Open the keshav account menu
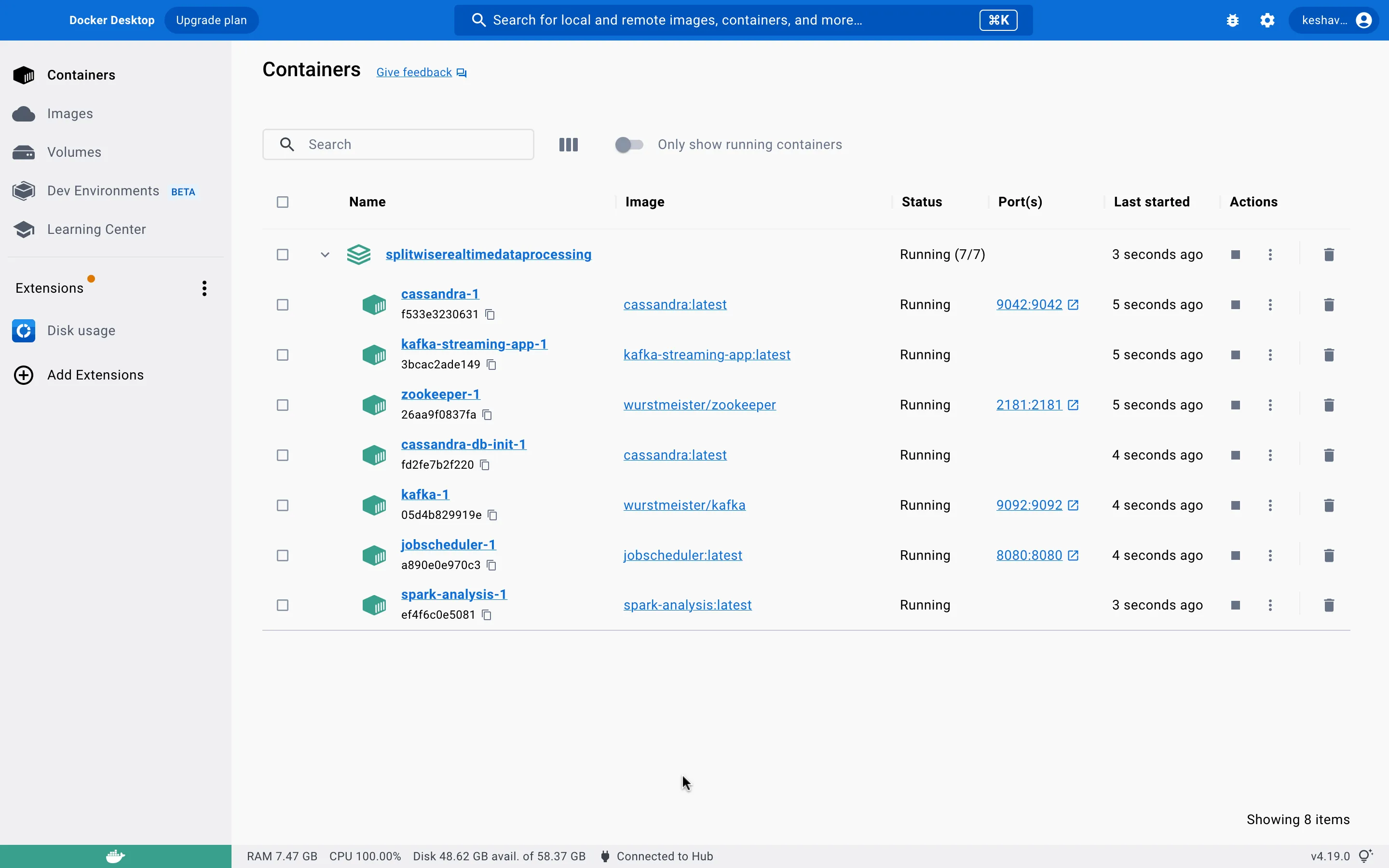The width and height of the screenshot is (1389, 868). point(1334,21)
